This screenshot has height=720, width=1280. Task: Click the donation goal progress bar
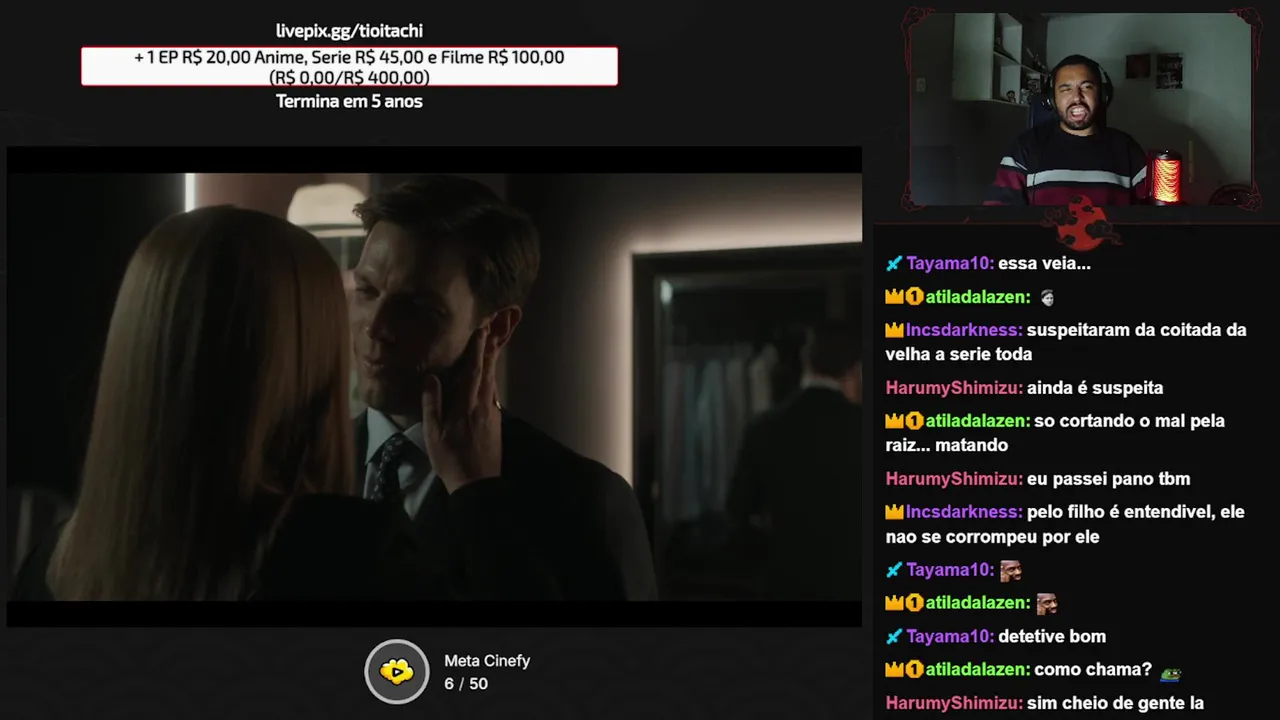349,66
